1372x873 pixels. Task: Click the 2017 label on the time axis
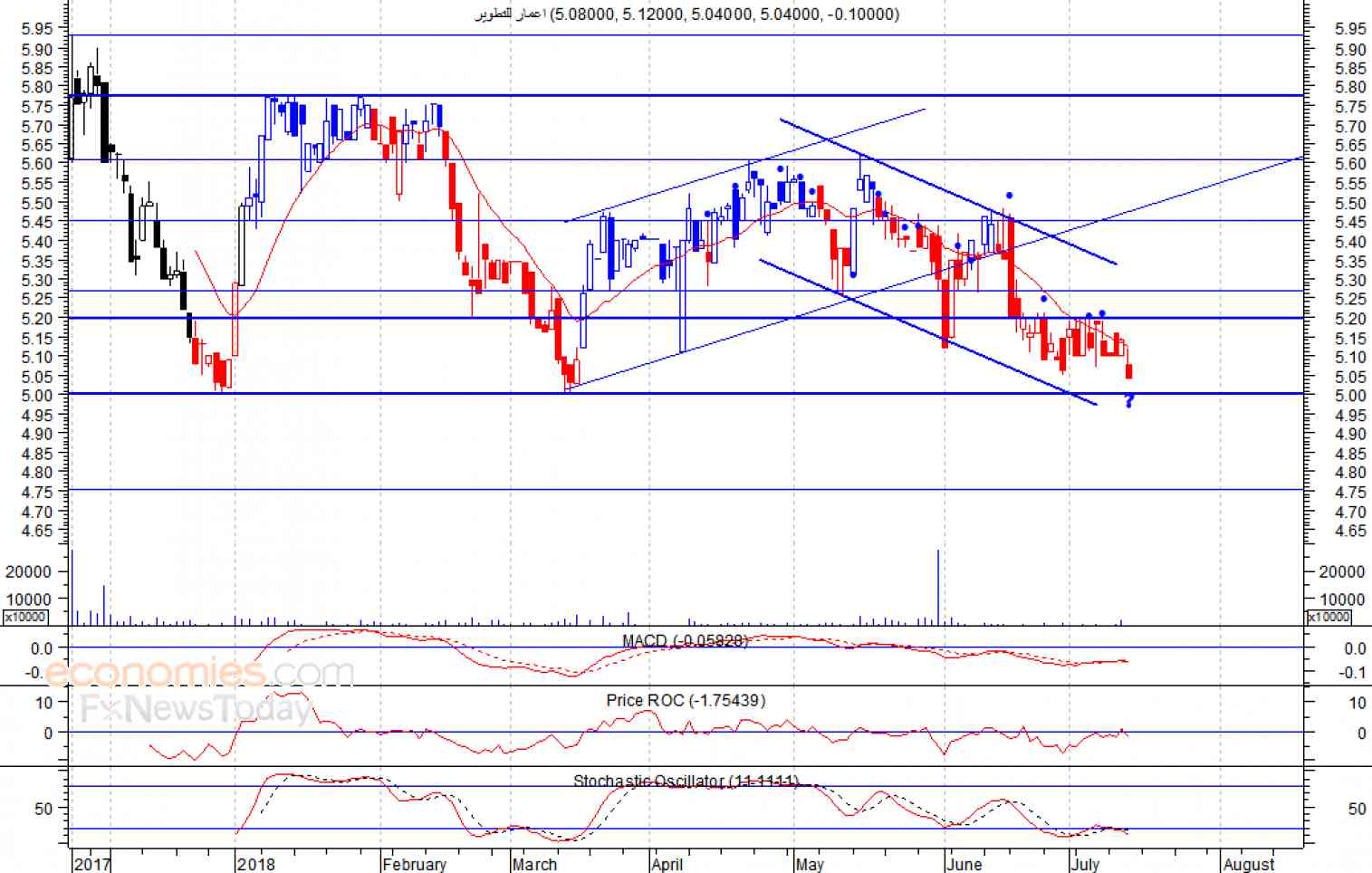pos(92,863)
